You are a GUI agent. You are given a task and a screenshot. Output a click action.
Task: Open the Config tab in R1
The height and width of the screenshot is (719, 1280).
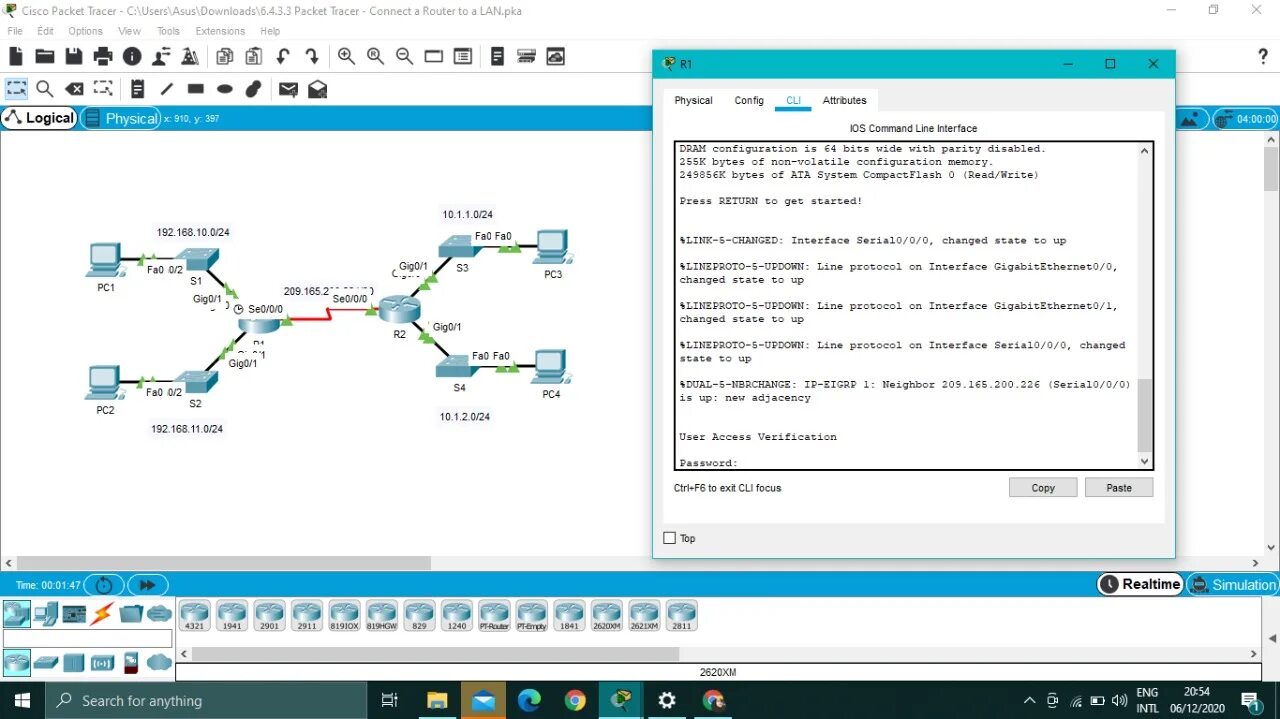(x=749, y=100)
